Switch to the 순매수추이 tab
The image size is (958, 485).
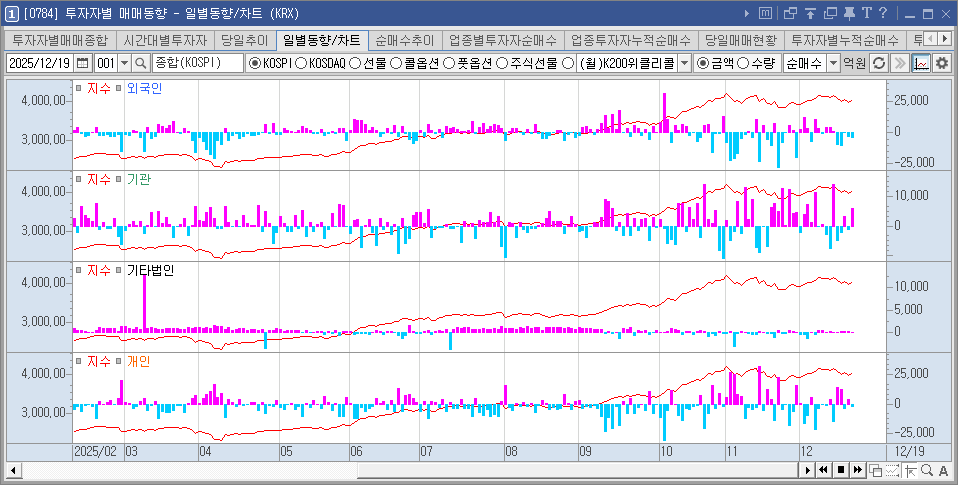(x=404, y=40)
